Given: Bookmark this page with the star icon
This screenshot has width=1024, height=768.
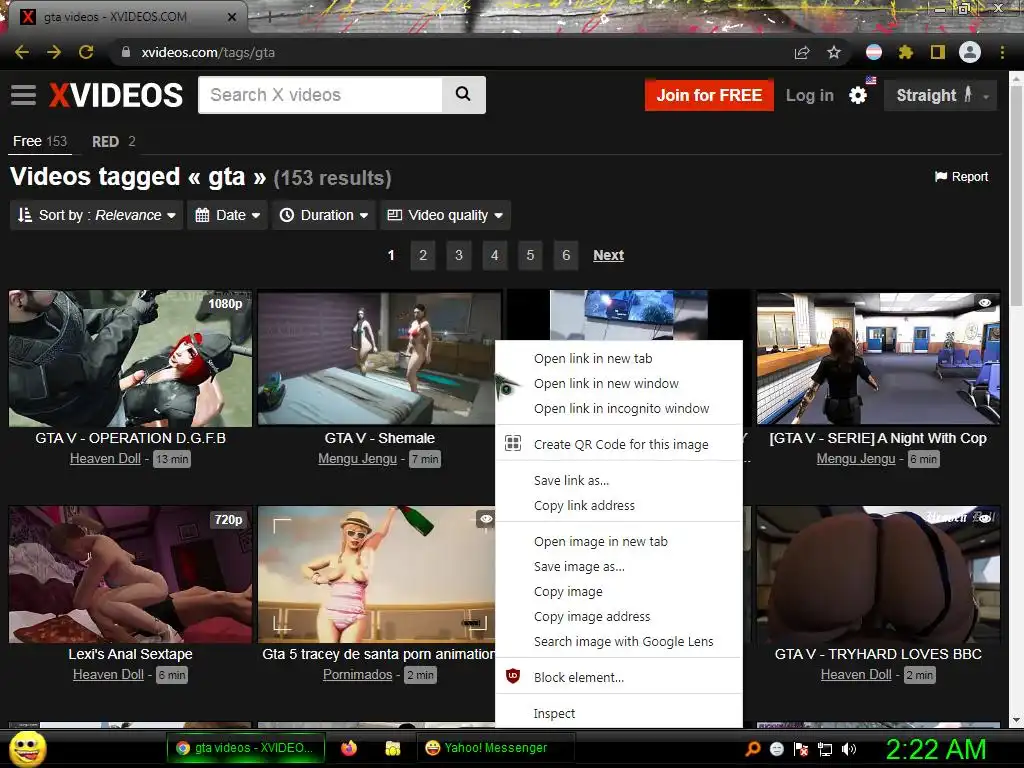Looking at the screenshot, I should [x=834, y=52].
